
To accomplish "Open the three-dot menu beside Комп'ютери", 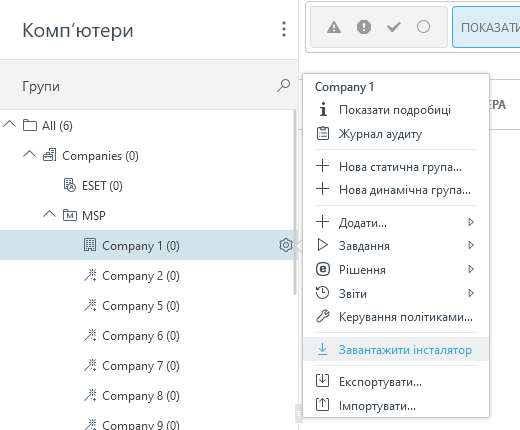I will tap(284, 29).
